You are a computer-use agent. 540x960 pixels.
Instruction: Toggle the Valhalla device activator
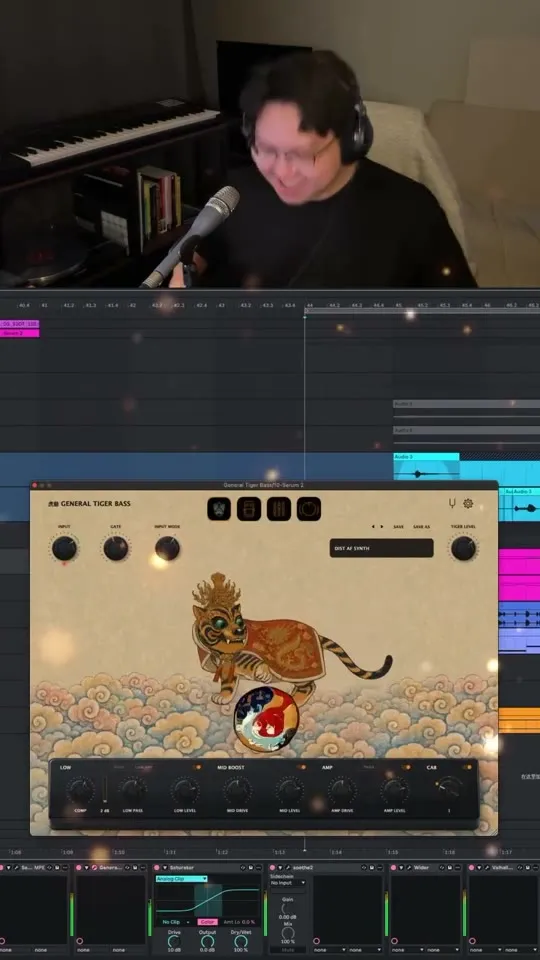coord(471,868)
